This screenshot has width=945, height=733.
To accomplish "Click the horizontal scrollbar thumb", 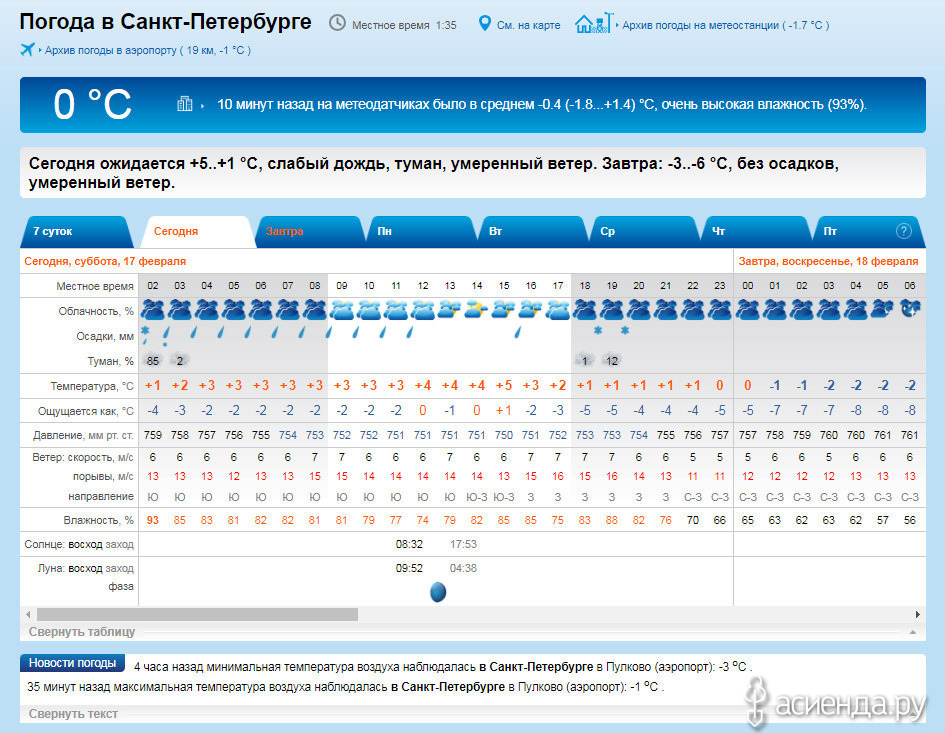I will point(198,614).
